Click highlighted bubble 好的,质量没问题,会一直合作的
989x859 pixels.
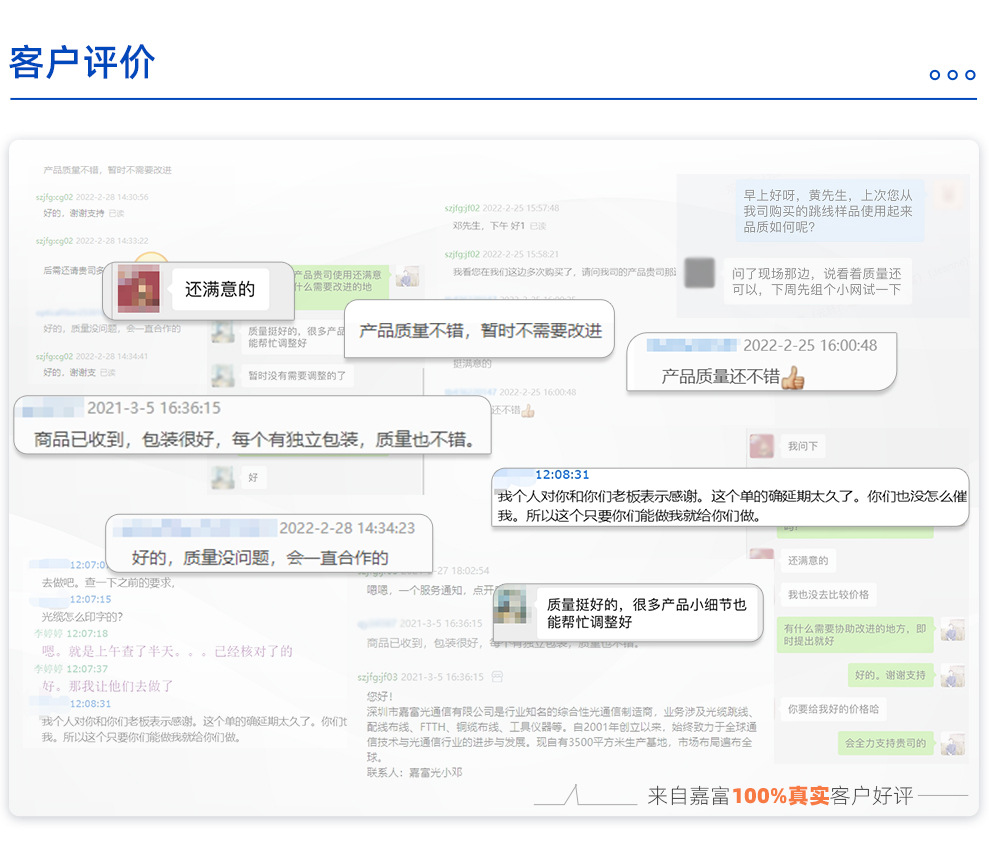(x=269, y=543)
